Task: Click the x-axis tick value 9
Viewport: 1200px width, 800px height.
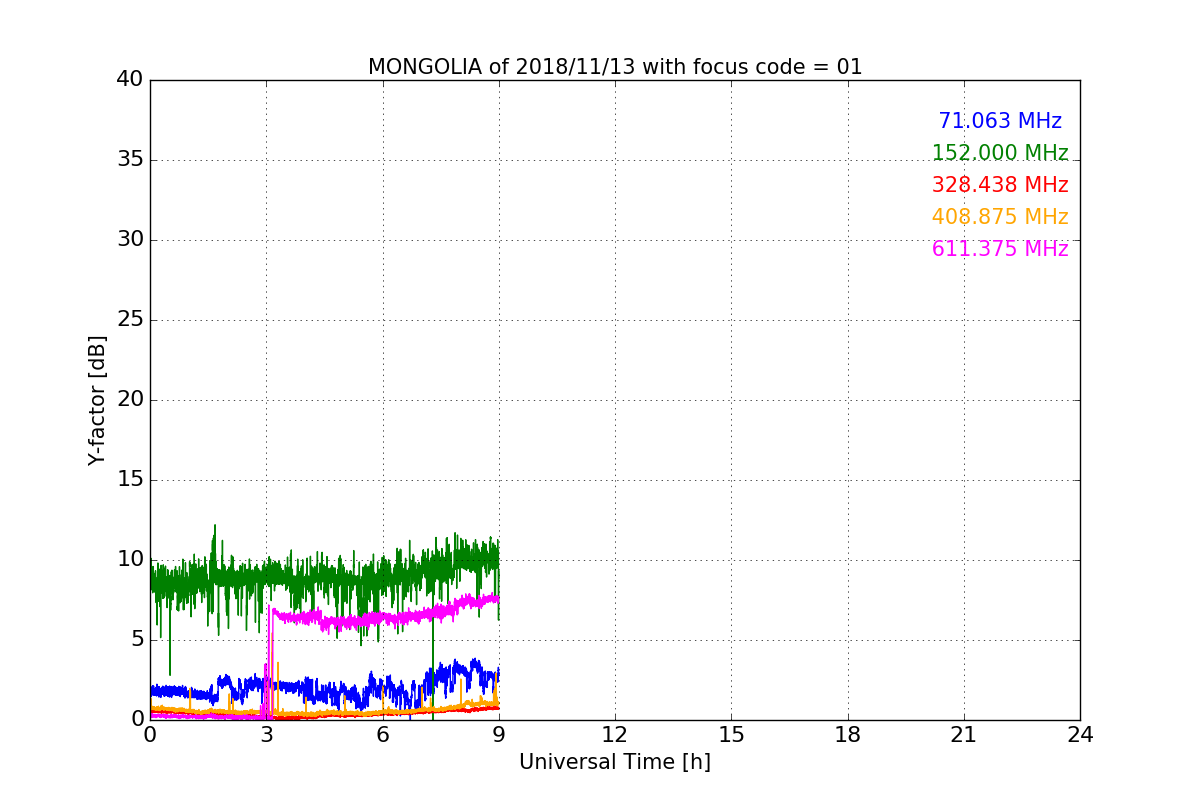Action: coord(499,735)
